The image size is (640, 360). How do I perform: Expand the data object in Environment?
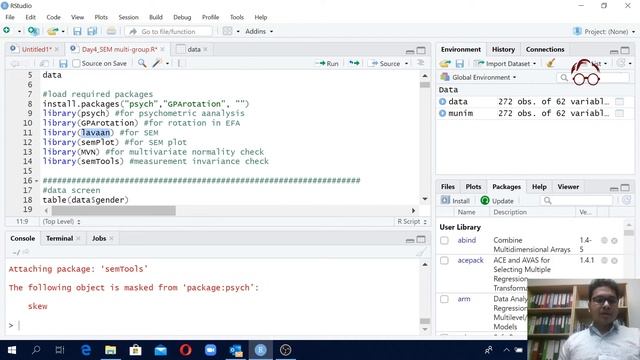(442, 102)
